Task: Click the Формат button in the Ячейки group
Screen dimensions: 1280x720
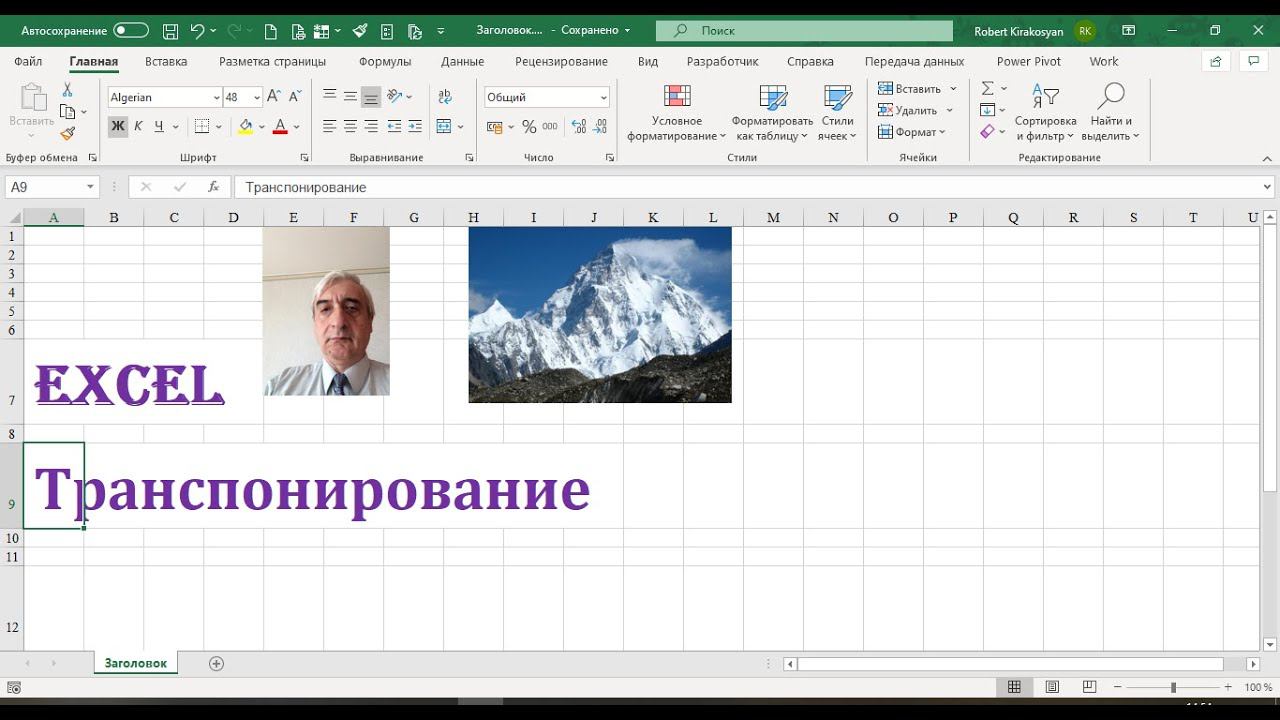Action: 912,132
